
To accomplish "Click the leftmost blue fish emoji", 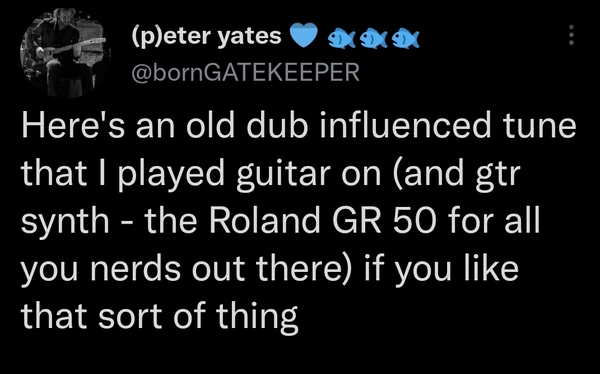I will point(342,39).
